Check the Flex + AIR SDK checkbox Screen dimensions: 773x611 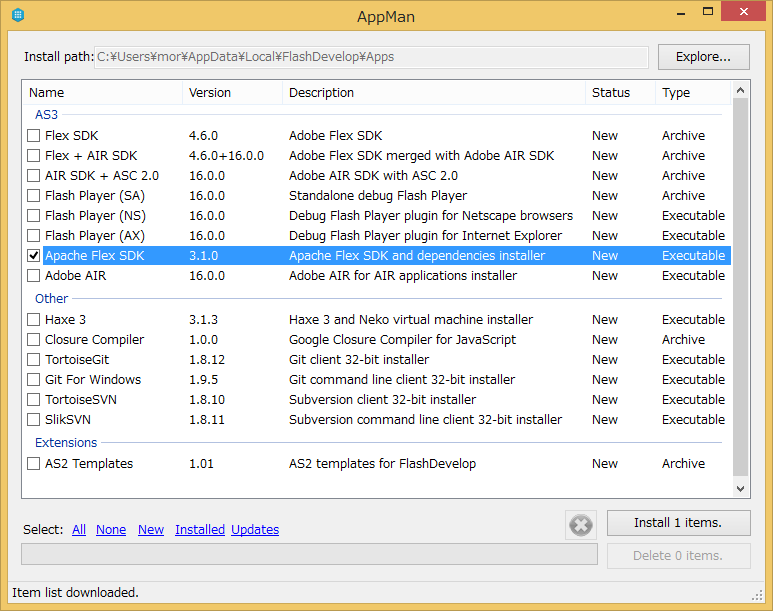tap(34, 156)
